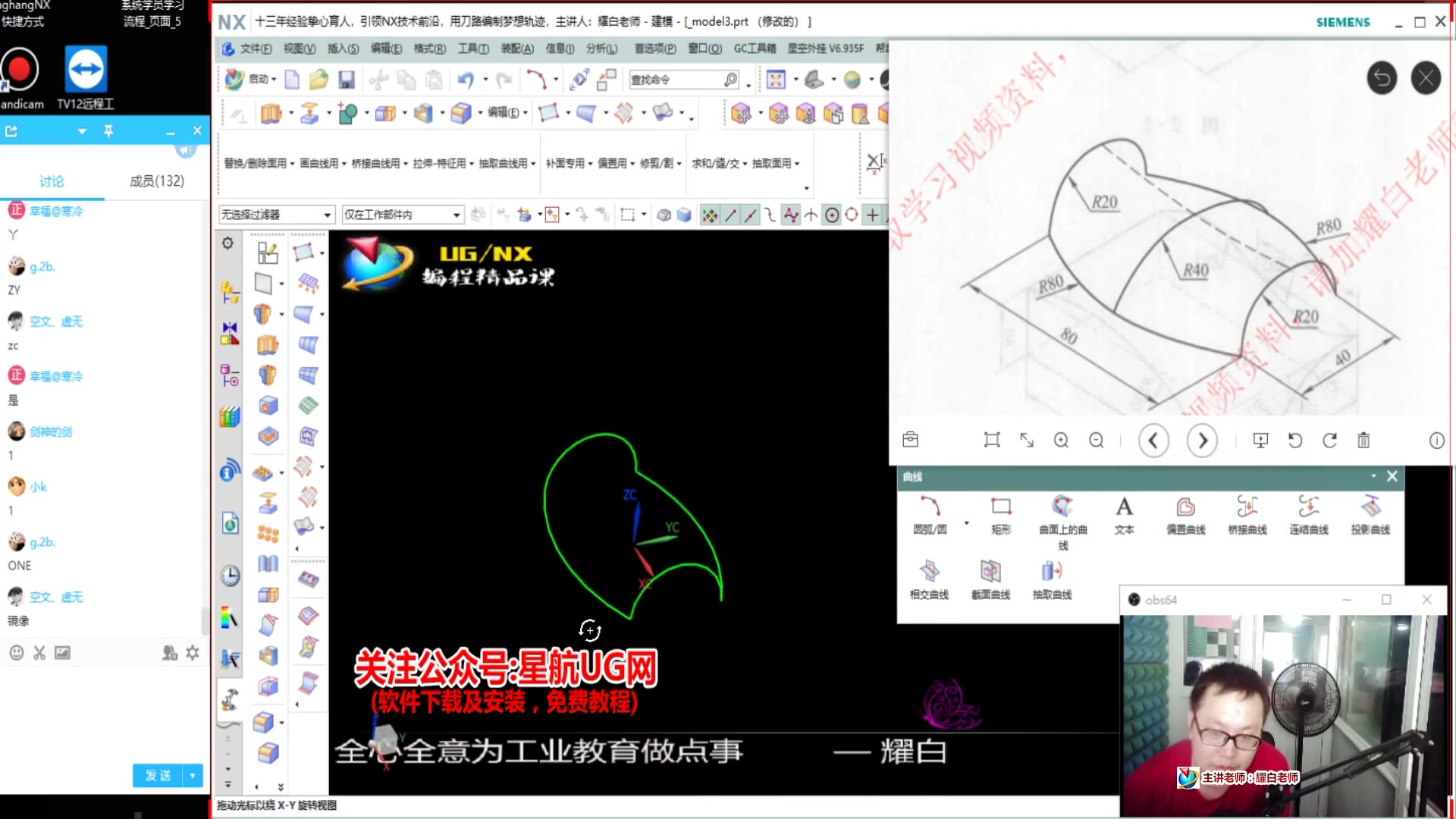Choose the 矩形 rectangle curve tool
This screenshot has width=1456, height=819.
[1001, 507]
